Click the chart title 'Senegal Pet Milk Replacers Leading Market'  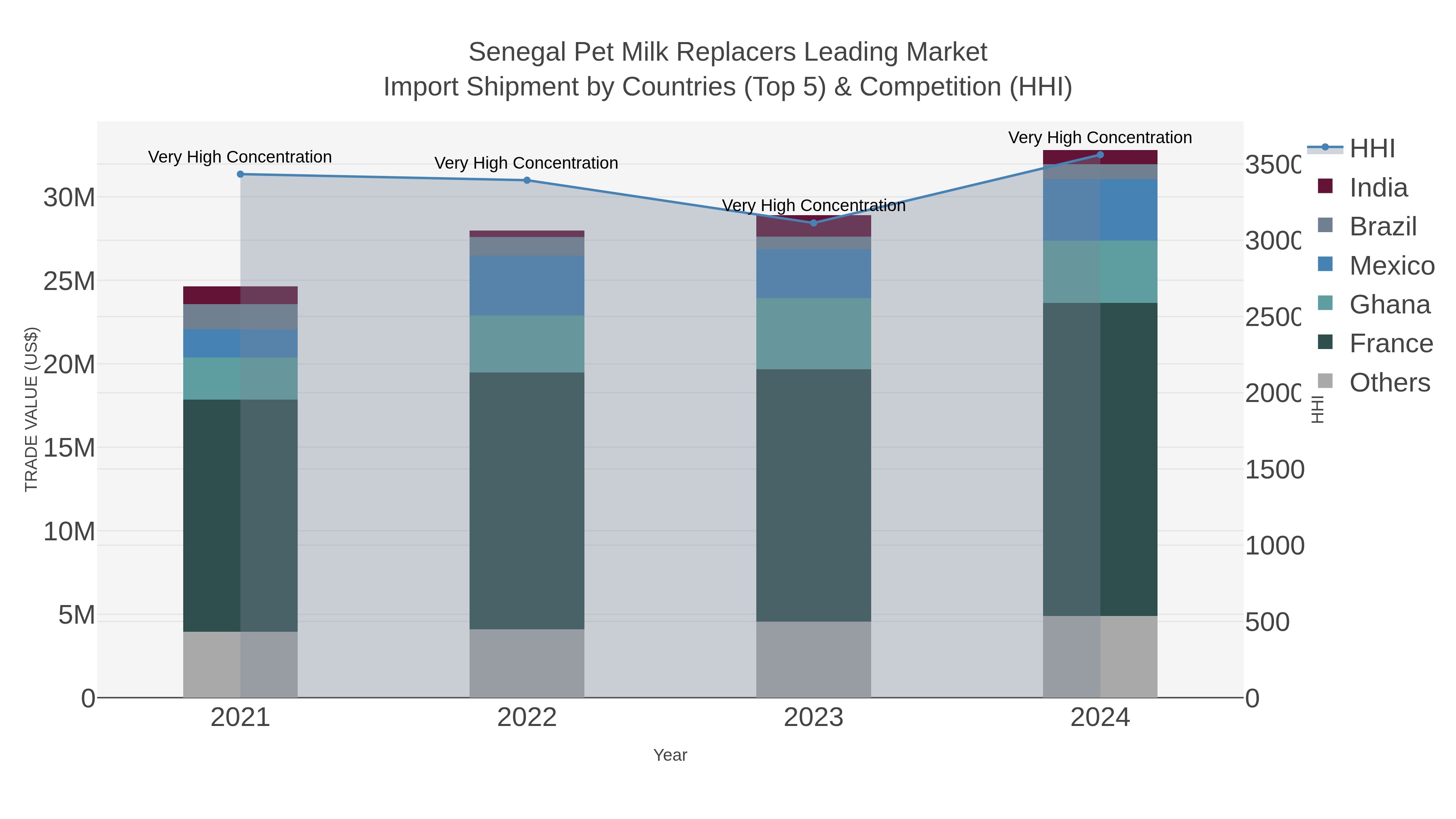click(728, 52)
